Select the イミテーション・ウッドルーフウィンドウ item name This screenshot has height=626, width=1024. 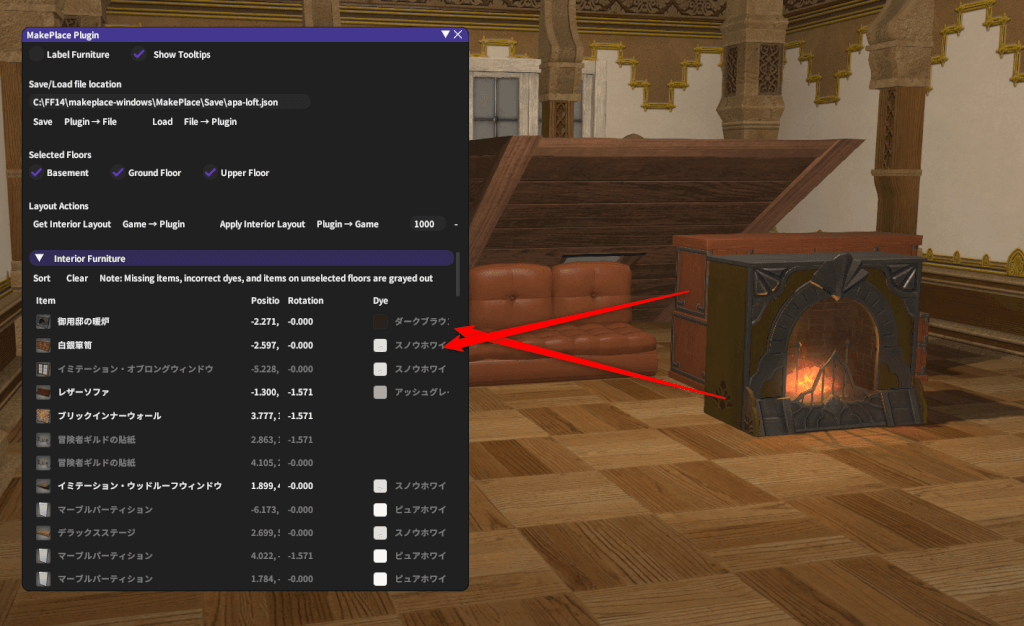pyautogui.click(x=140, y=486)
